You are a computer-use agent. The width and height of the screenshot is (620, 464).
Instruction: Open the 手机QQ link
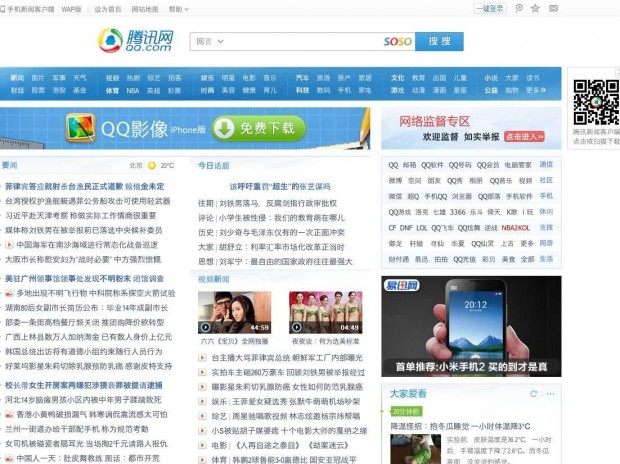tap(436, 197)
